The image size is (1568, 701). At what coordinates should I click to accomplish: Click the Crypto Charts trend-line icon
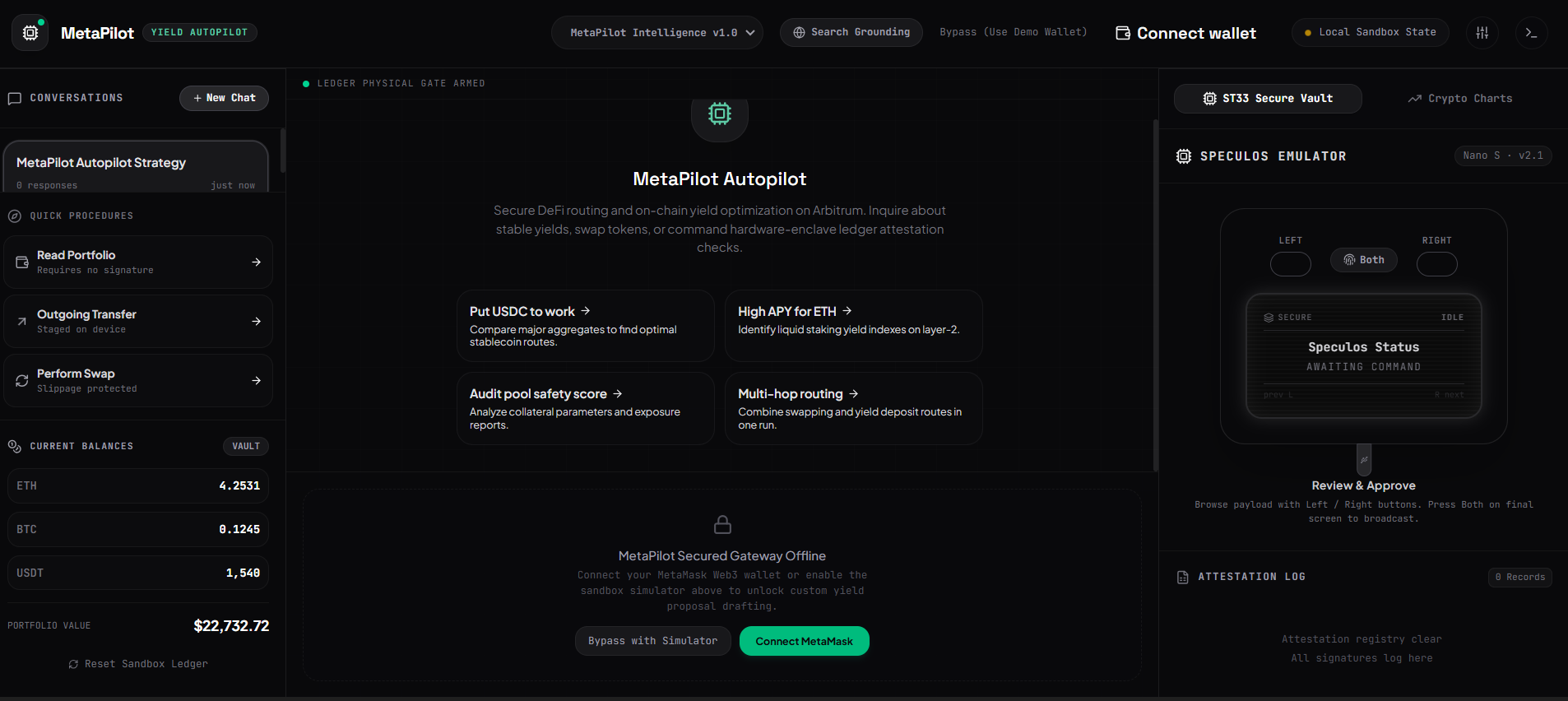(x=1415, y=99)
